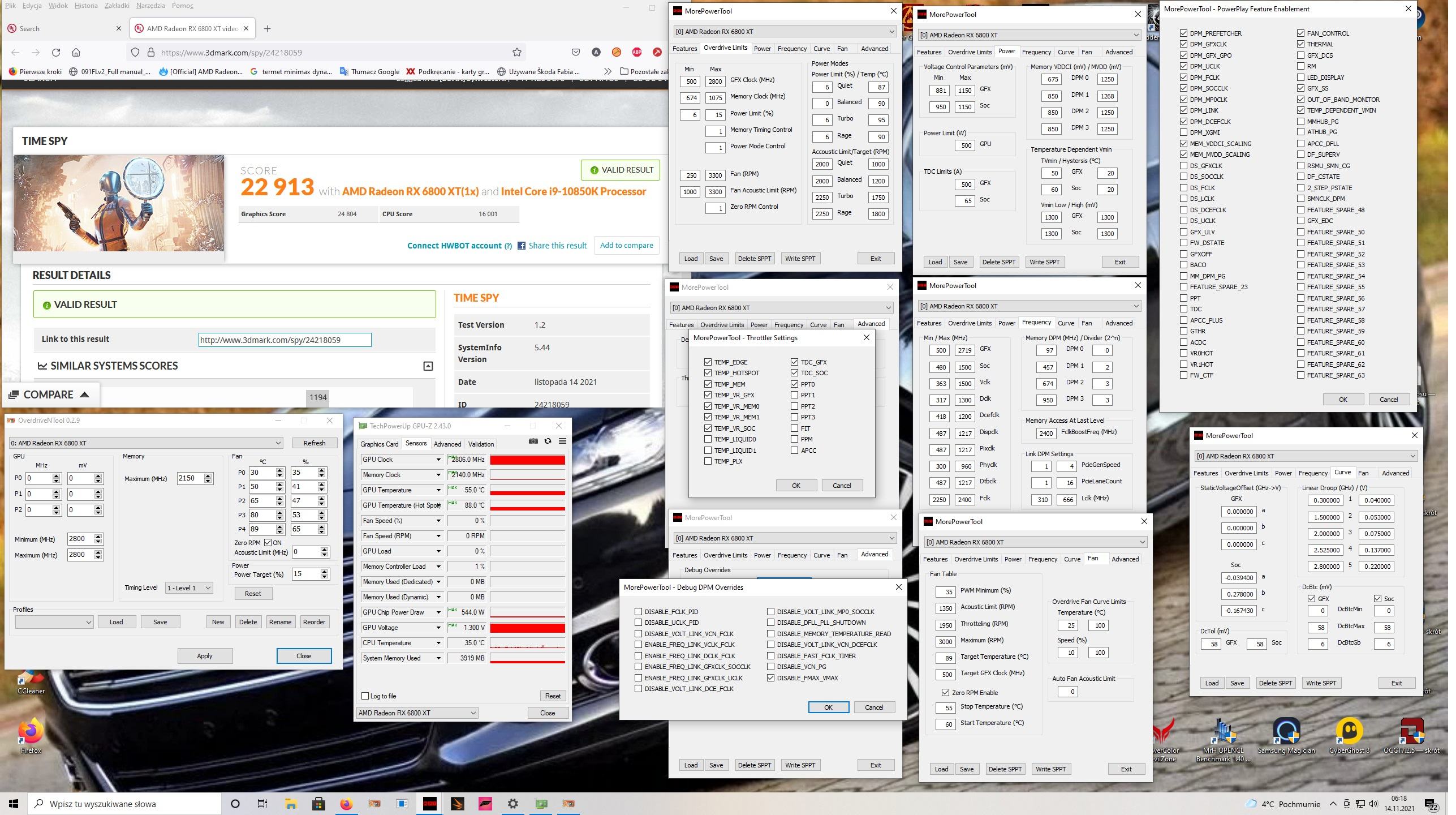
Task: Open the Zakładki menu in Firefox
Action: pos(117,6)
